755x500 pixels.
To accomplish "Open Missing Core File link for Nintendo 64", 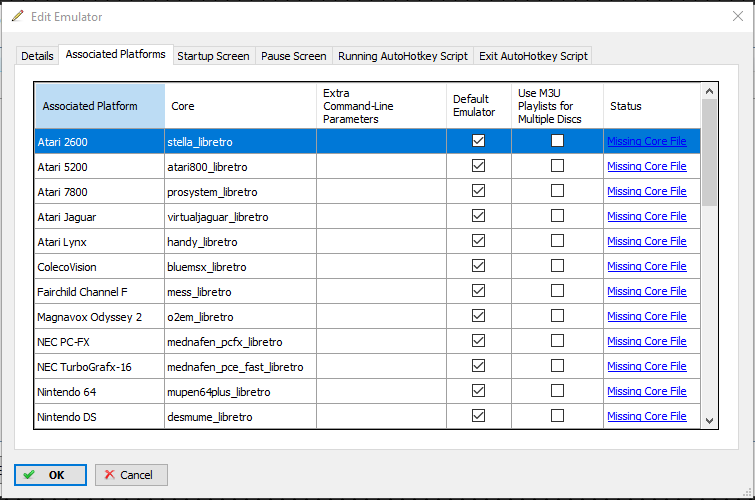I will point(647,391).
